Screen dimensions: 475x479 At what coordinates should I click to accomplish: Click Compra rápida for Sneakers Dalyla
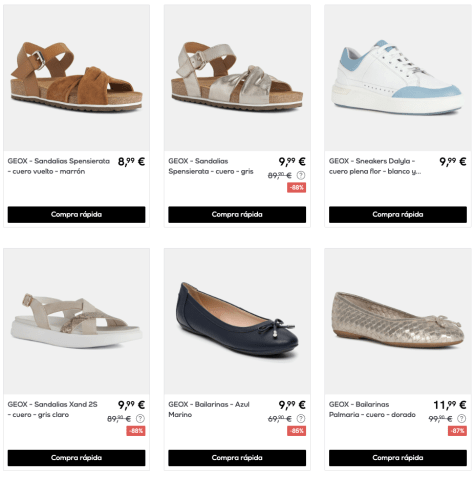[398, 214]
